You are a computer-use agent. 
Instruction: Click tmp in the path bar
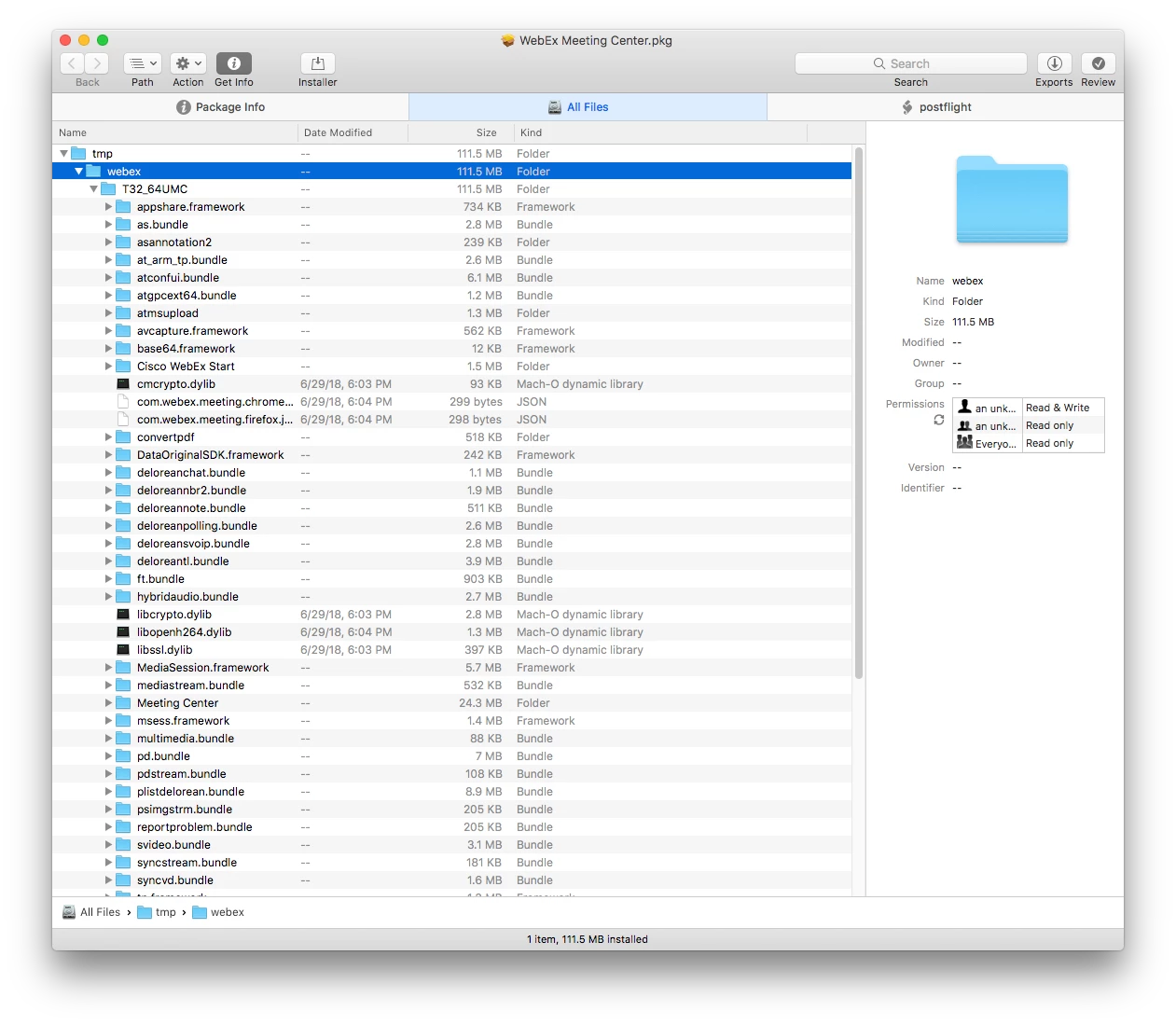[157, 912]
